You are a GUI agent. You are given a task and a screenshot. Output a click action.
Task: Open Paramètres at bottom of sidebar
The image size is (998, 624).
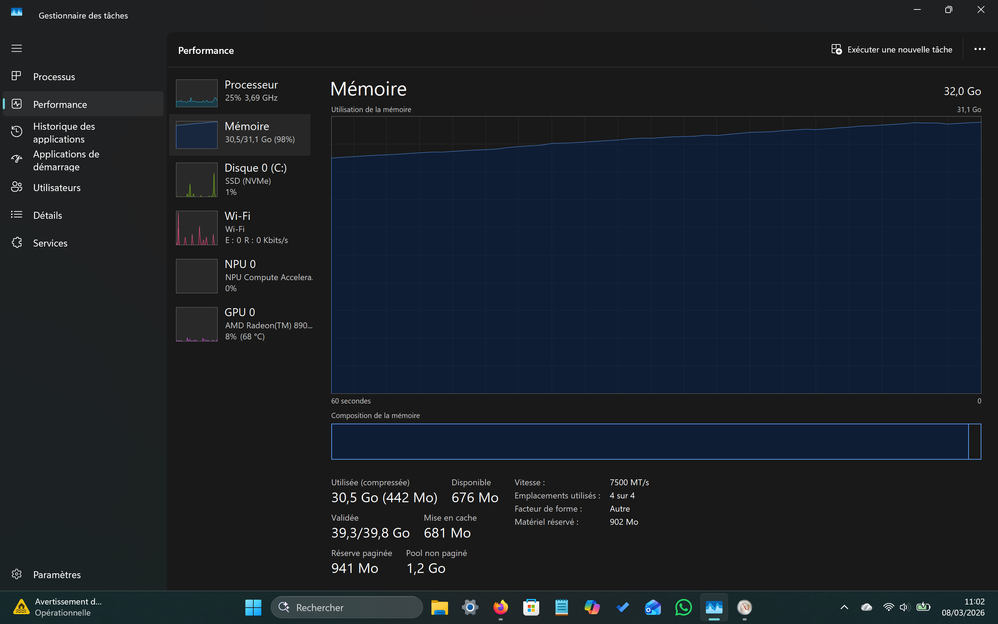click(57, 575)
